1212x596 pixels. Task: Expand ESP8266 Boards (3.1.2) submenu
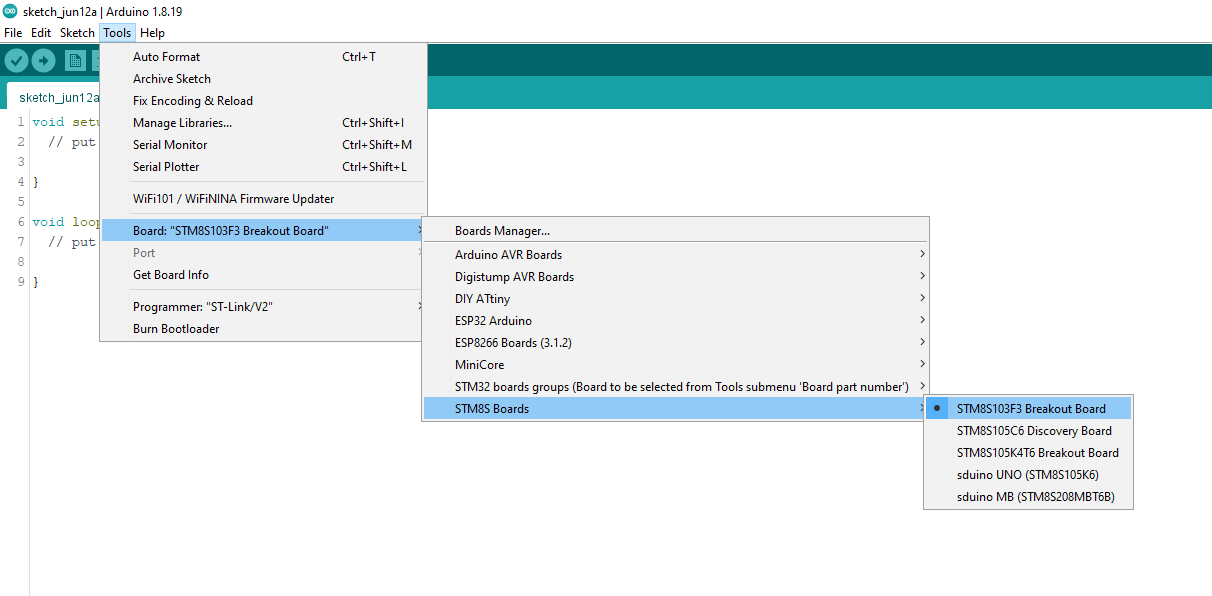[676, 343]
